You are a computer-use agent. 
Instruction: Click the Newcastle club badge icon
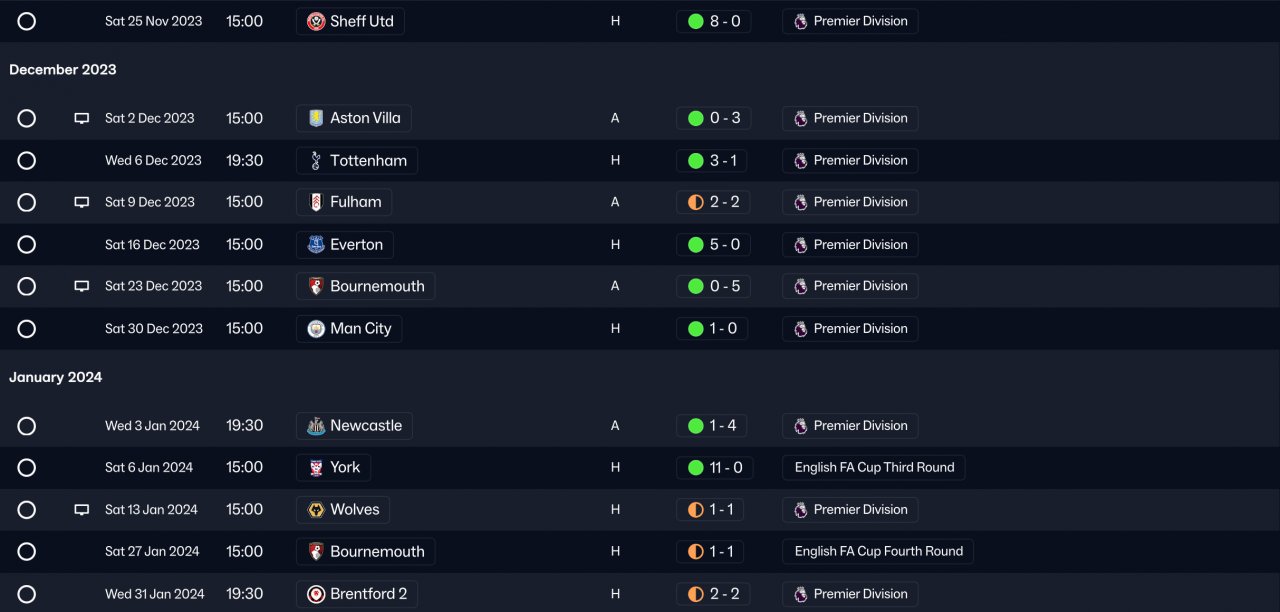coord(316,426)
